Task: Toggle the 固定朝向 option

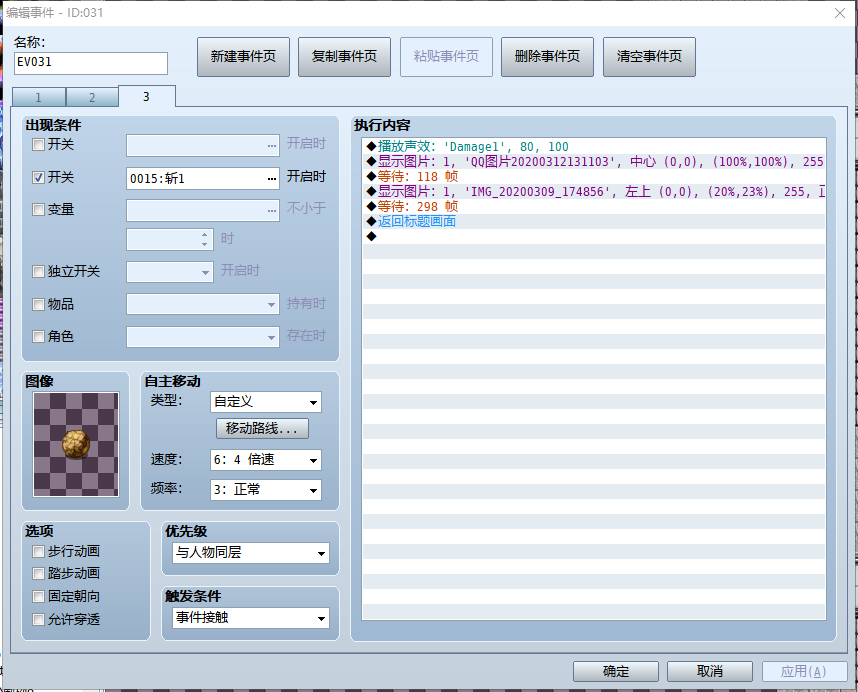Action: (x=38, y=596)
